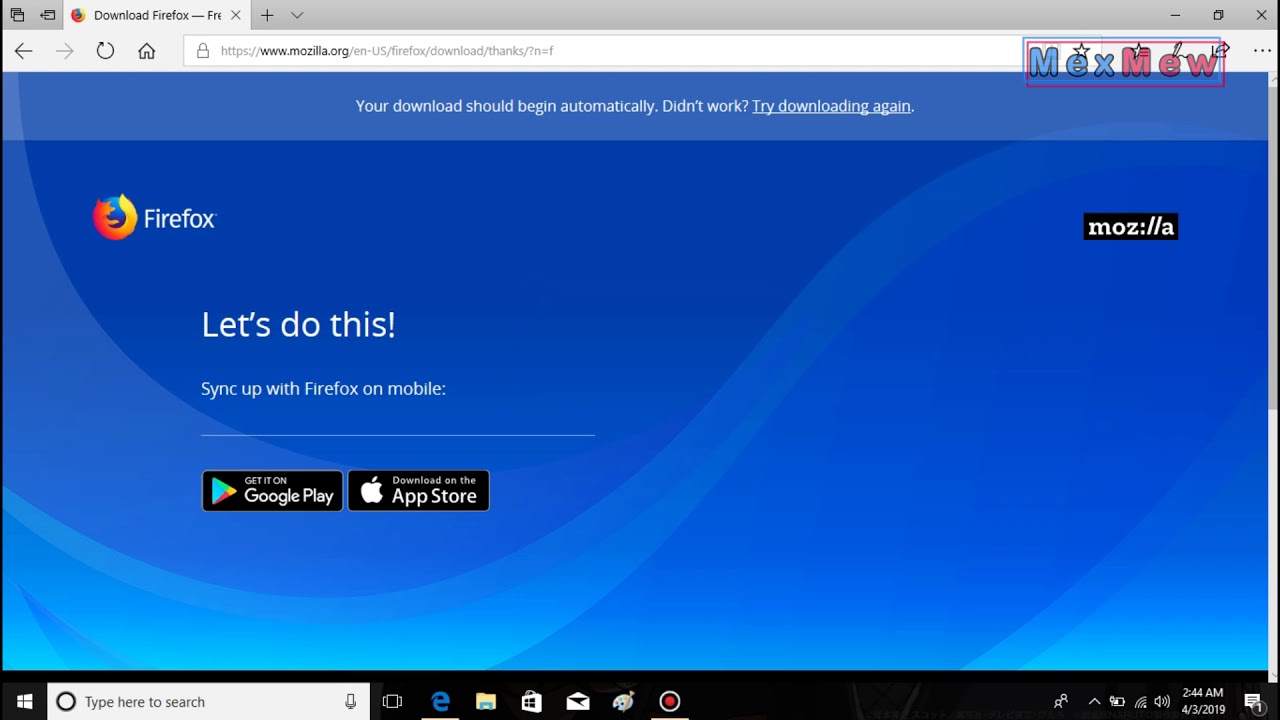Image resolution: width=1280 pixels, height=720 pixels.
Task: Open the Windows Start menu
Action: click(24, 702)
